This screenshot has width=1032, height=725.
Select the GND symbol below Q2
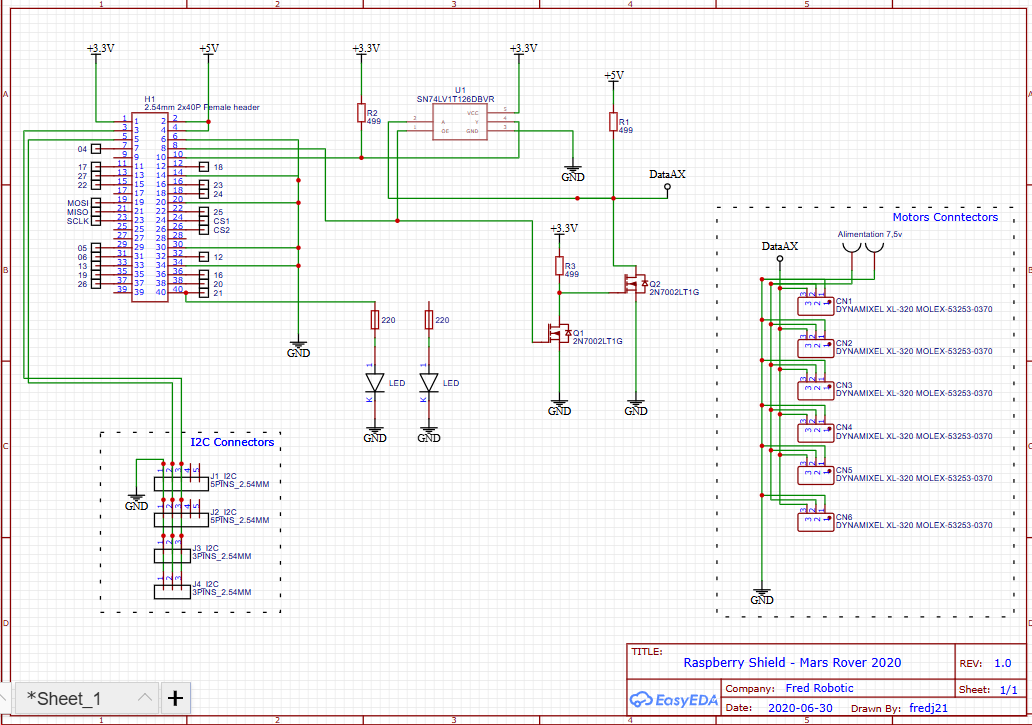tap(636, 407)
